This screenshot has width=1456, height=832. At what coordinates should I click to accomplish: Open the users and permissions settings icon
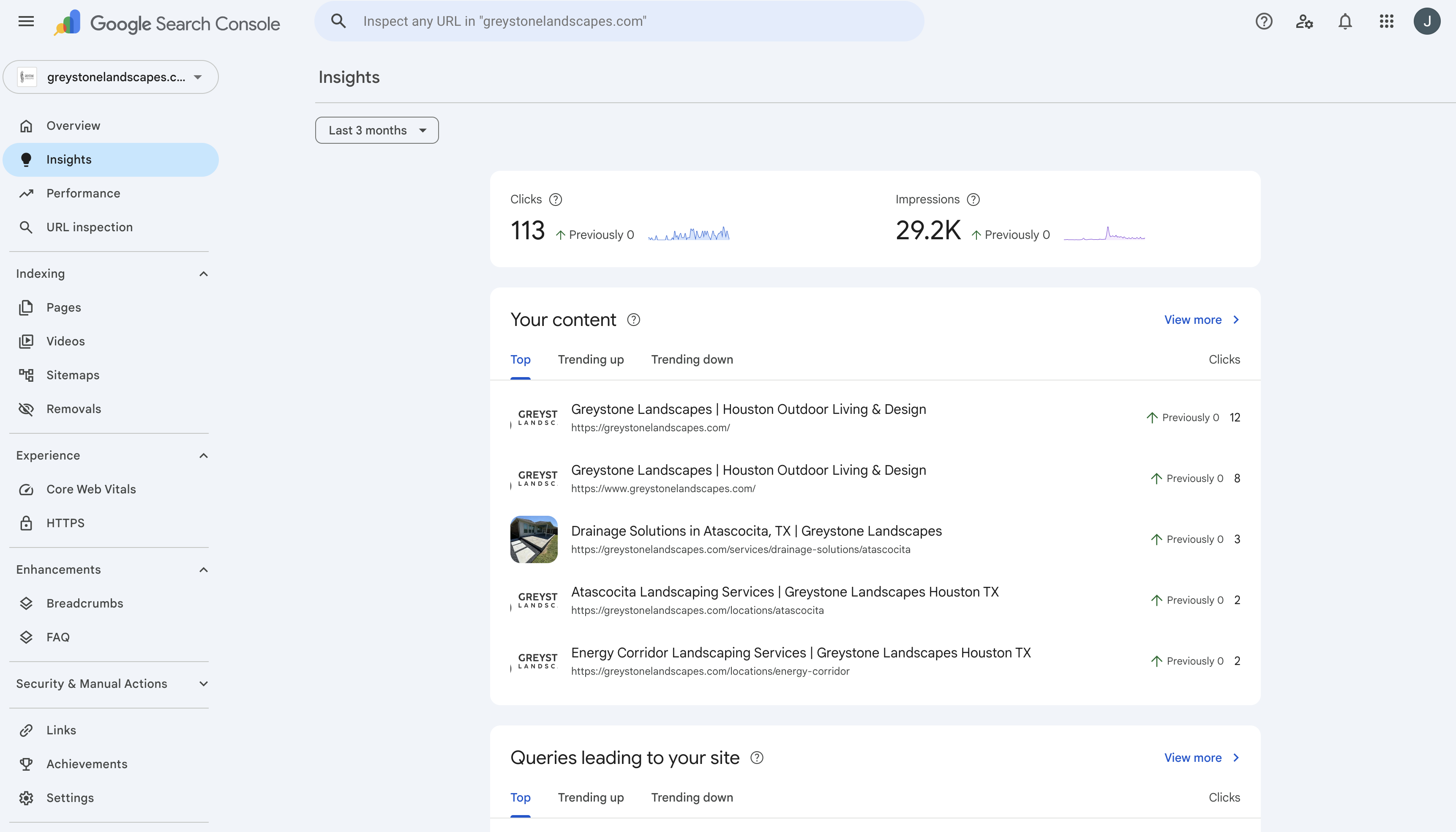point(1305,22)
